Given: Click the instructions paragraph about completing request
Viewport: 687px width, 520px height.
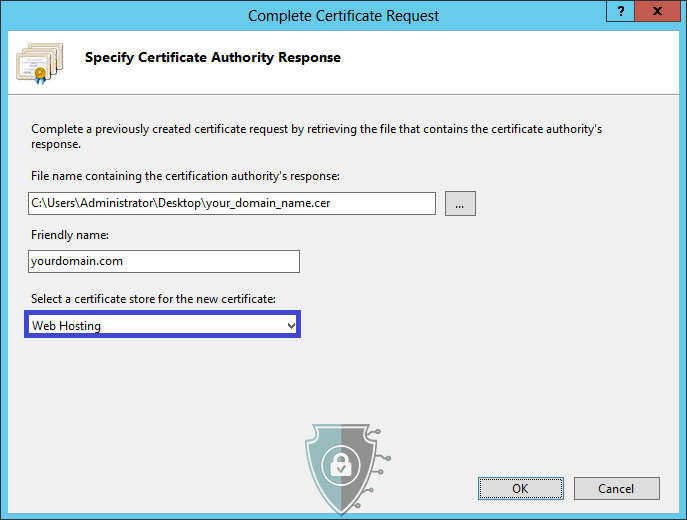Looking at the screenshot, I should click(x=316, y=136).
